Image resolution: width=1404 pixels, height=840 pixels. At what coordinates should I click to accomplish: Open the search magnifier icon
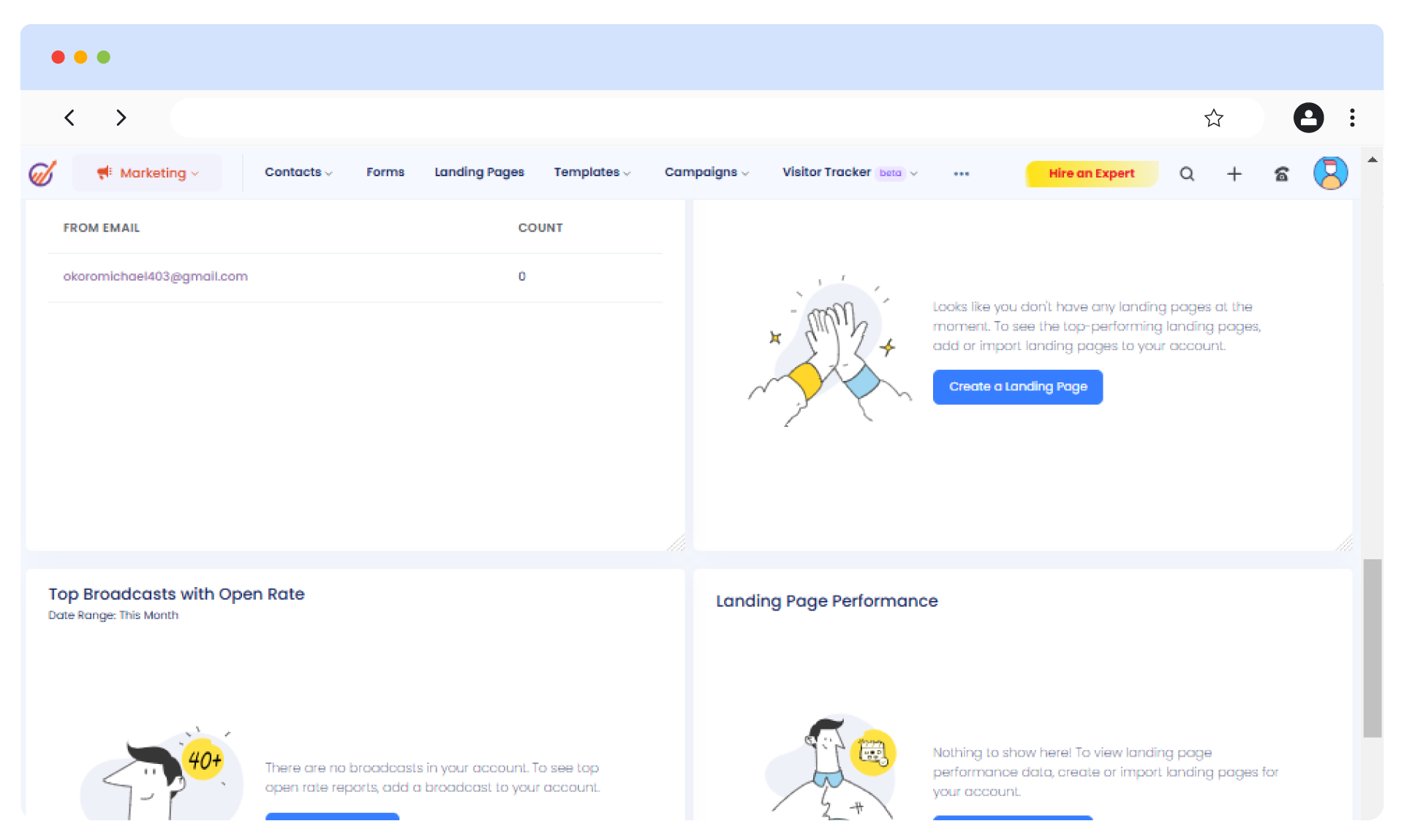pos(1187,174)
